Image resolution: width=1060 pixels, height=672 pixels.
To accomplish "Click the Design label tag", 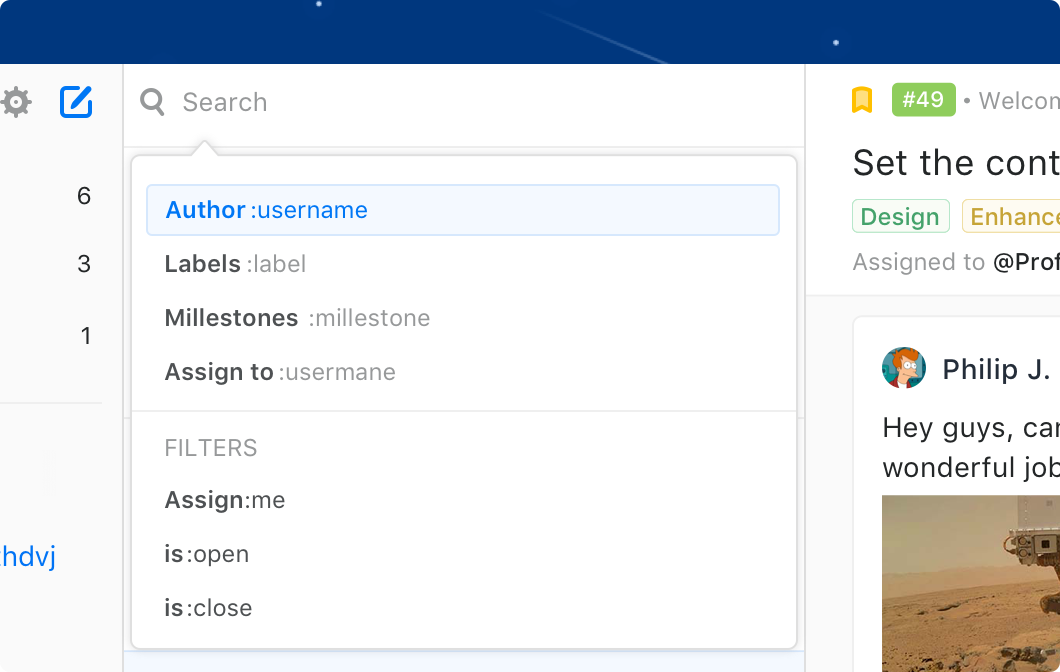I will 900,216.
